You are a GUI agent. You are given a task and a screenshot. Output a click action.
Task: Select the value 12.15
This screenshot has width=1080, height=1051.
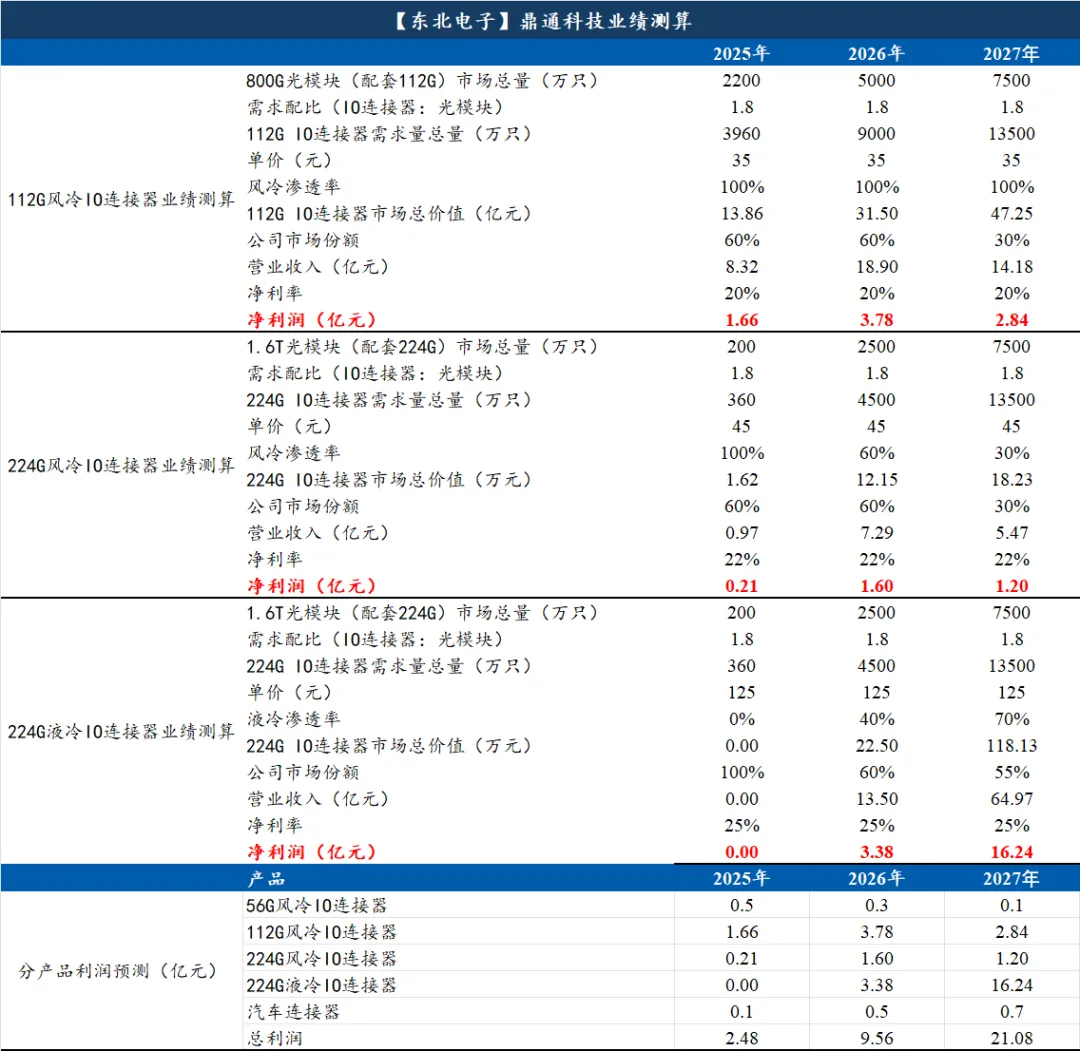click(877, 479)
